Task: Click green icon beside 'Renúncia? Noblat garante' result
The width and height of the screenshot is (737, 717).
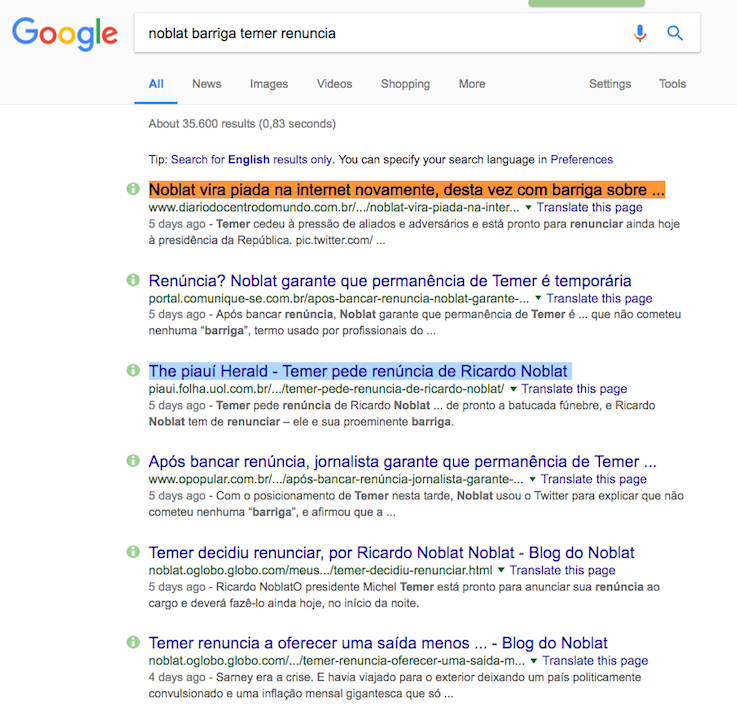Action: [133, 281]
